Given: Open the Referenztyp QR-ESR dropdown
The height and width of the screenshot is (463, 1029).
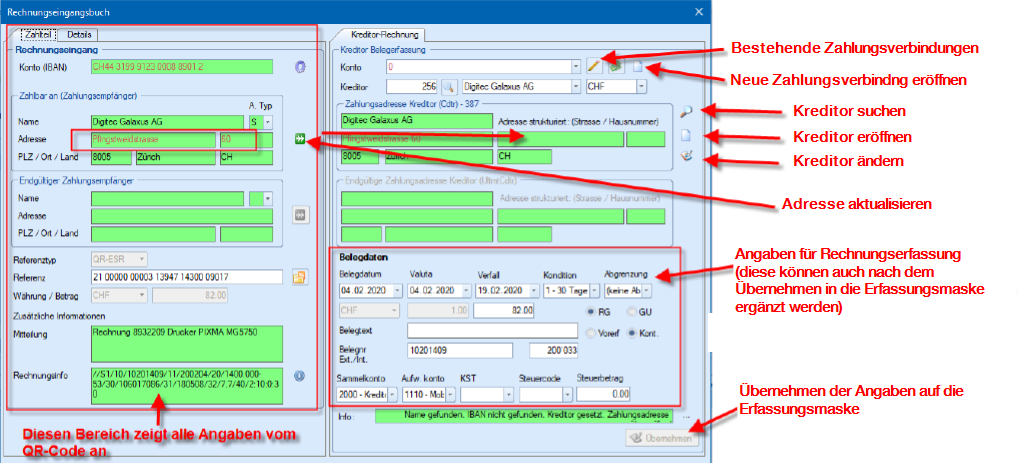Looking at the screenshot, I should click(x=142, y=260).
